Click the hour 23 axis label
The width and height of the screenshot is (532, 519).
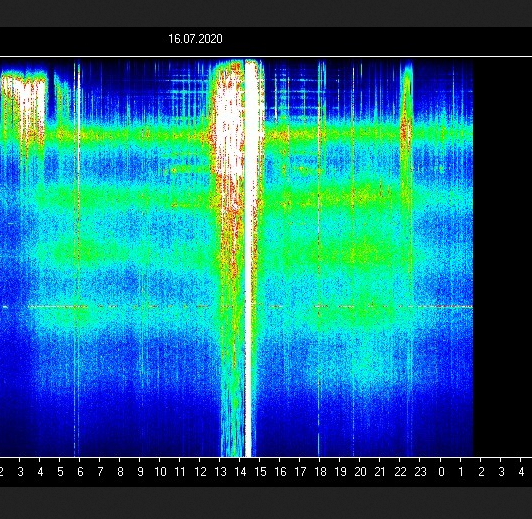coord(420,472)
